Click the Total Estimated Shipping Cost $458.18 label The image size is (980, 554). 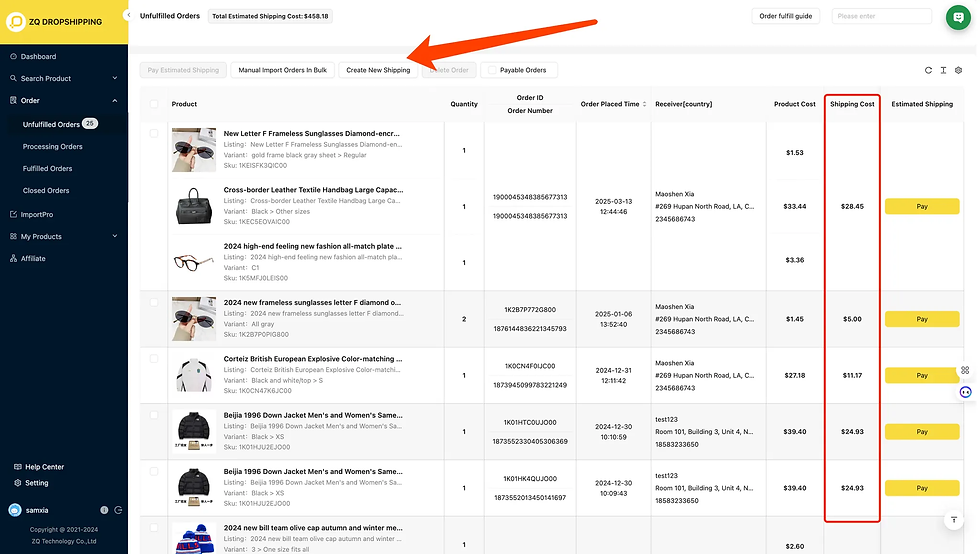point(270,16)
